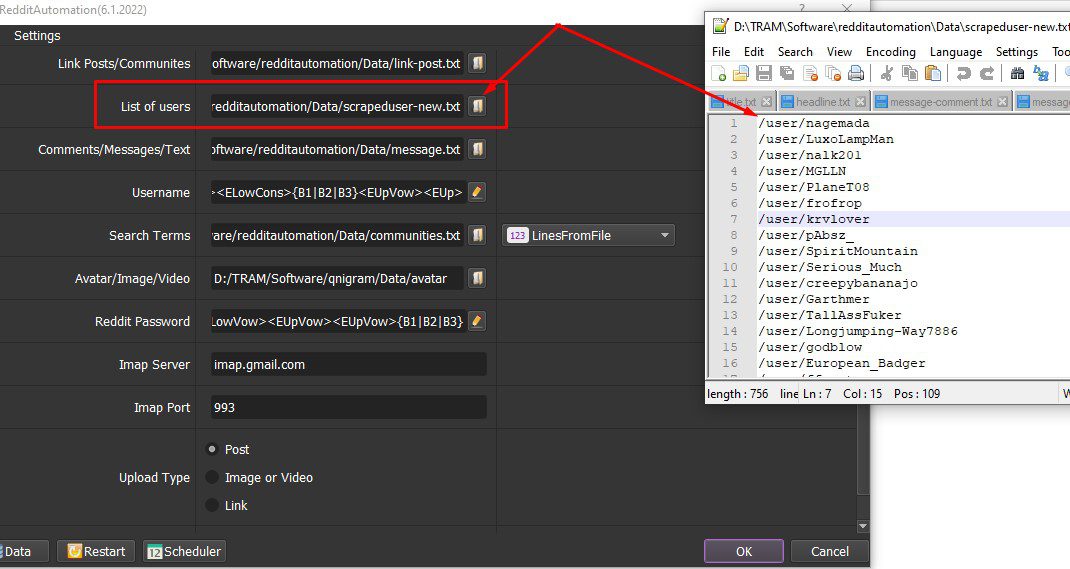Open the Scheduler

coord(184,551)
